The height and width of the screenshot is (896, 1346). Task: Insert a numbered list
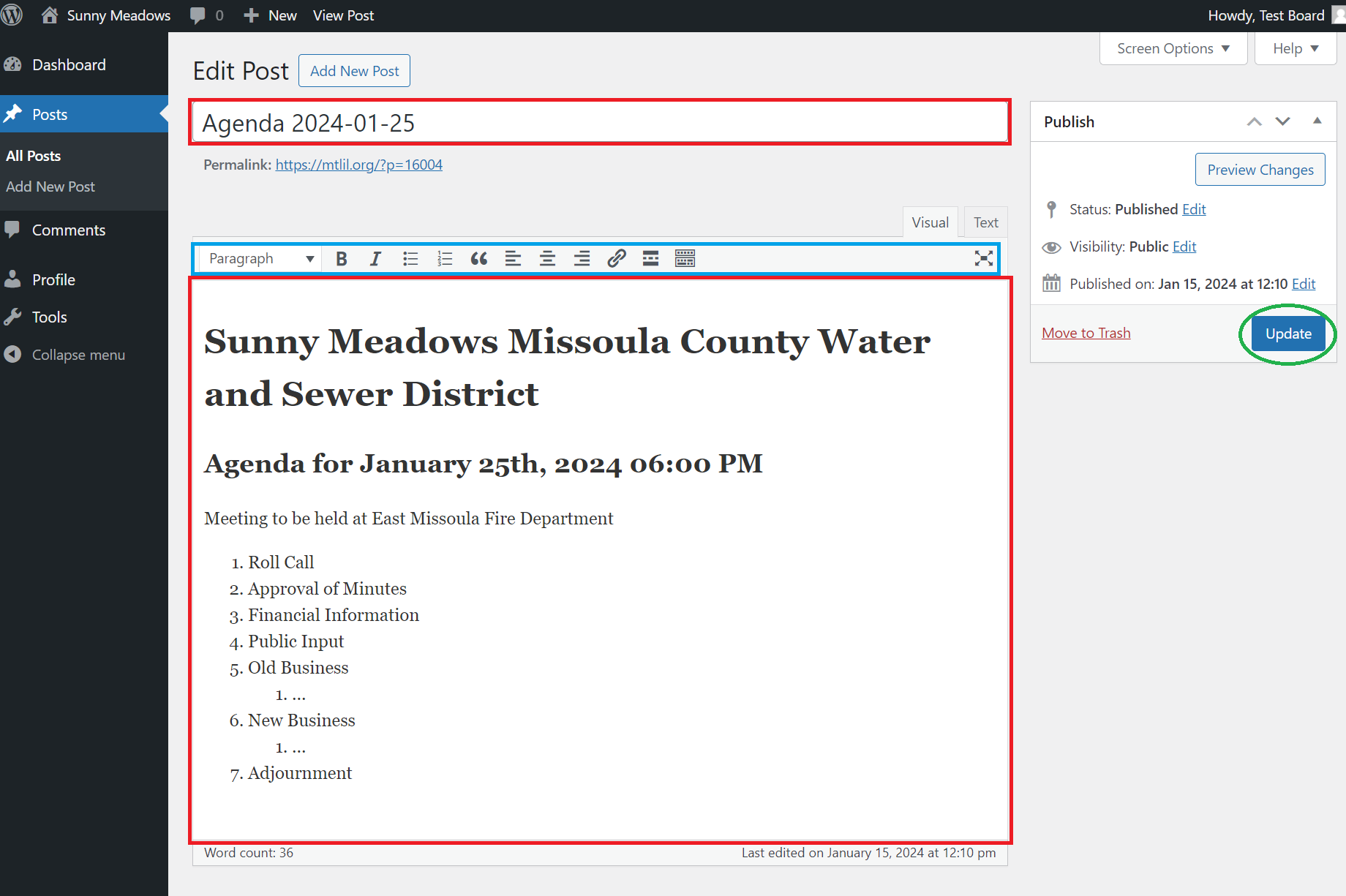pyautogui.click(x=445, y=258)
